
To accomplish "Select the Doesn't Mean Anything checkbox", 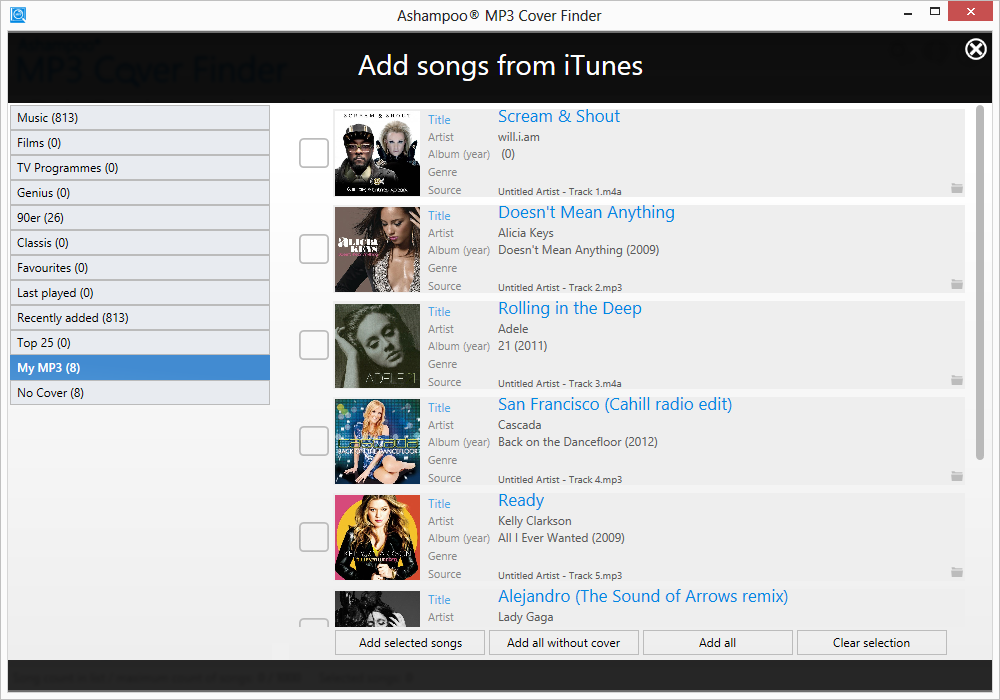I will click(x=314, y=249).
